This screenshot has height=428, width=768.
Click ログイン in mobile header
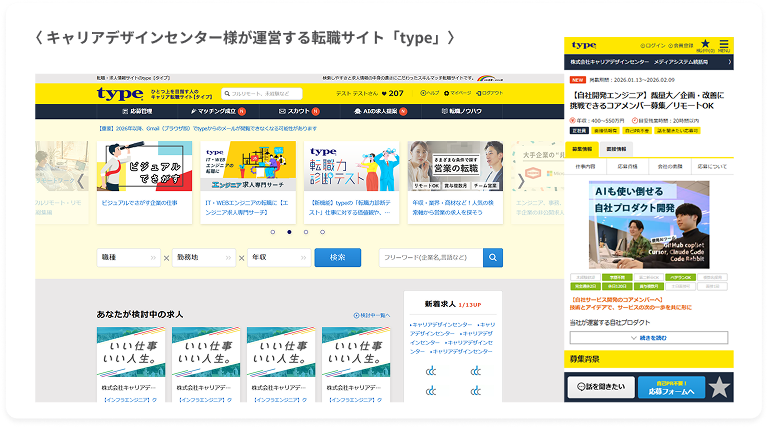tap(652, 46)
